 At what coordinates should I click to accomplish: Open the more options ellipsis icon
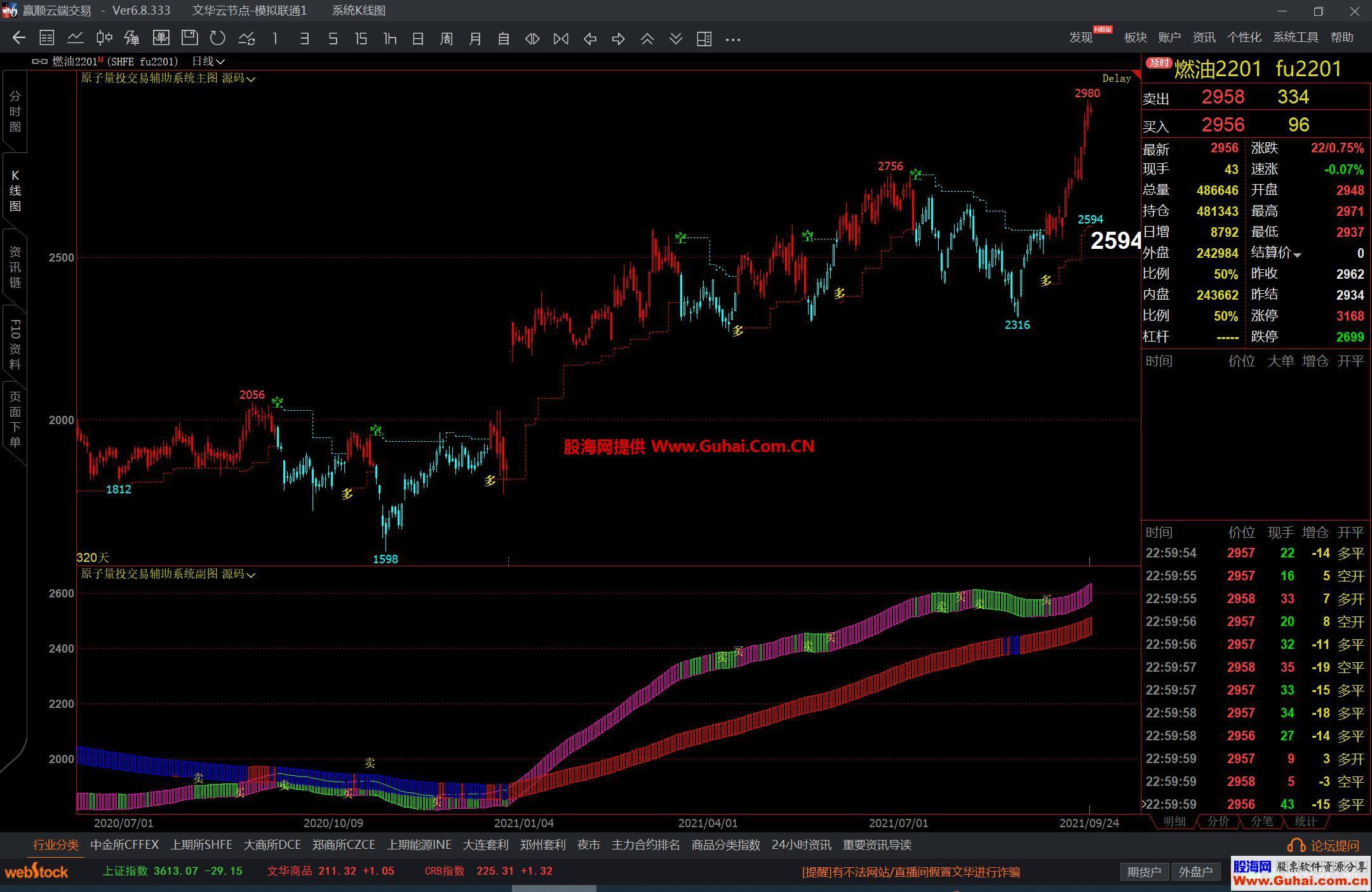click(733, 39)
